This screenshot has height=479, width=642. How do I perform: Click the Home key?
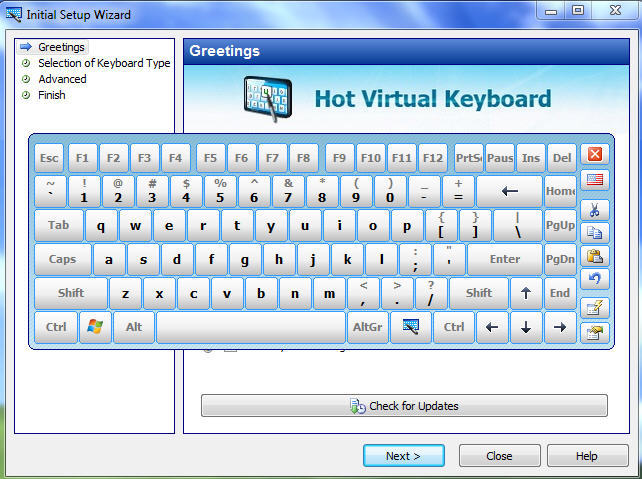(560, 191)
